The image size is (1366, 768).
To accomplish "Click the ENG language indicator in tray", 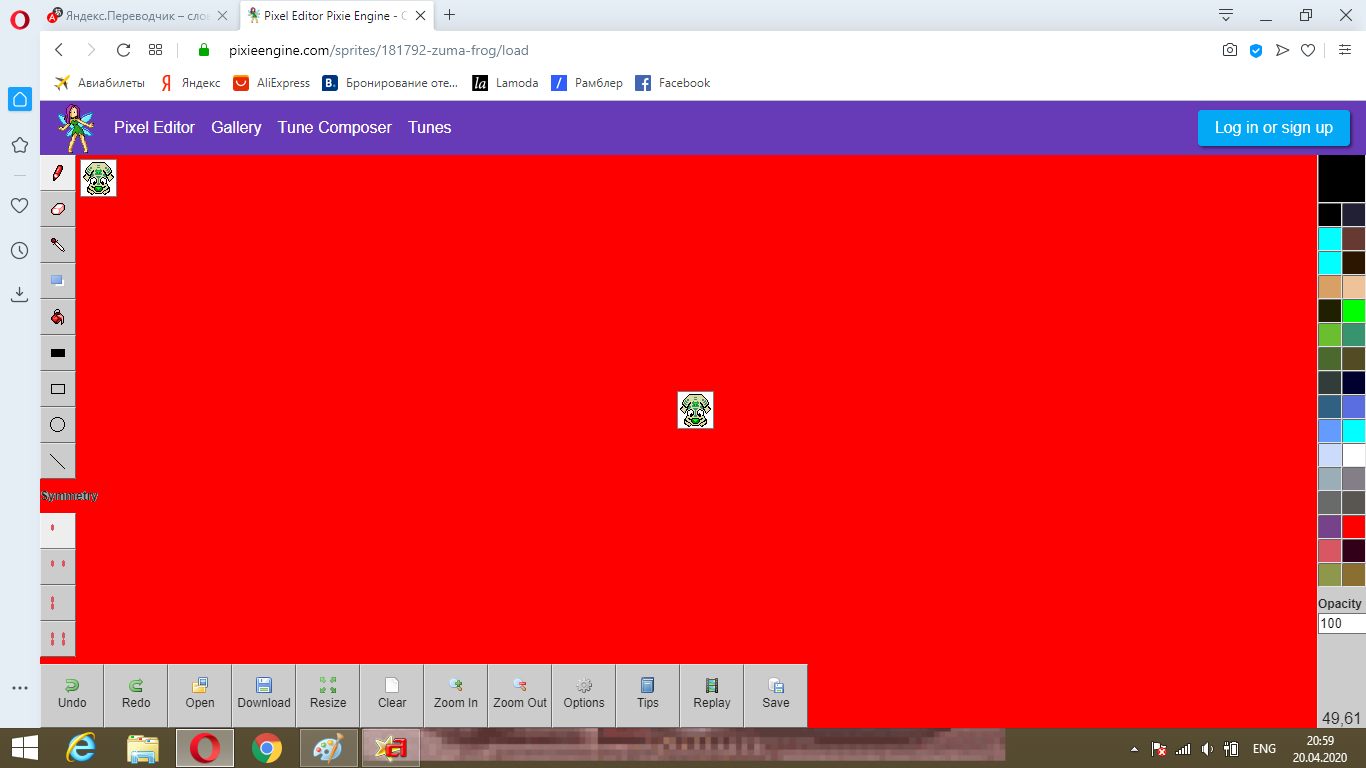I will pyautogui.click(x=1264, y=748).
